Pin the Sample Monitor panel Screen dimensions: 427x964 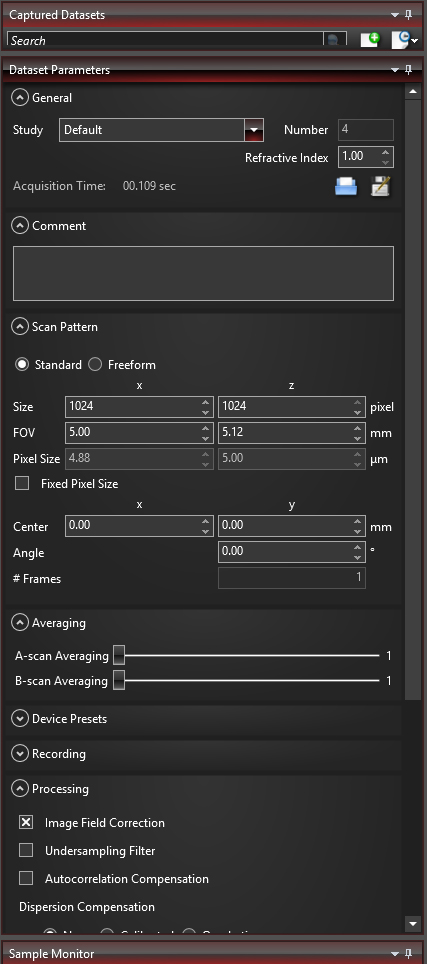pos(409,954)
